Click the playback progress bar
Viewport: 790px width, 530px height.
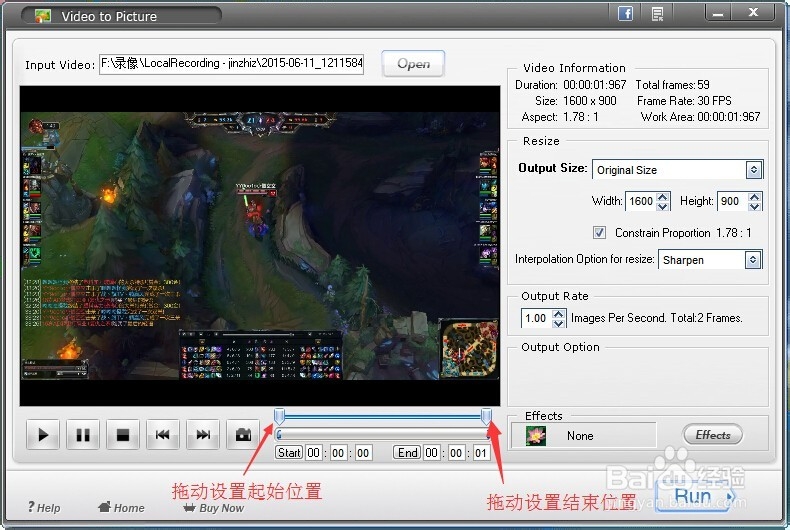[x=383, y=434]
